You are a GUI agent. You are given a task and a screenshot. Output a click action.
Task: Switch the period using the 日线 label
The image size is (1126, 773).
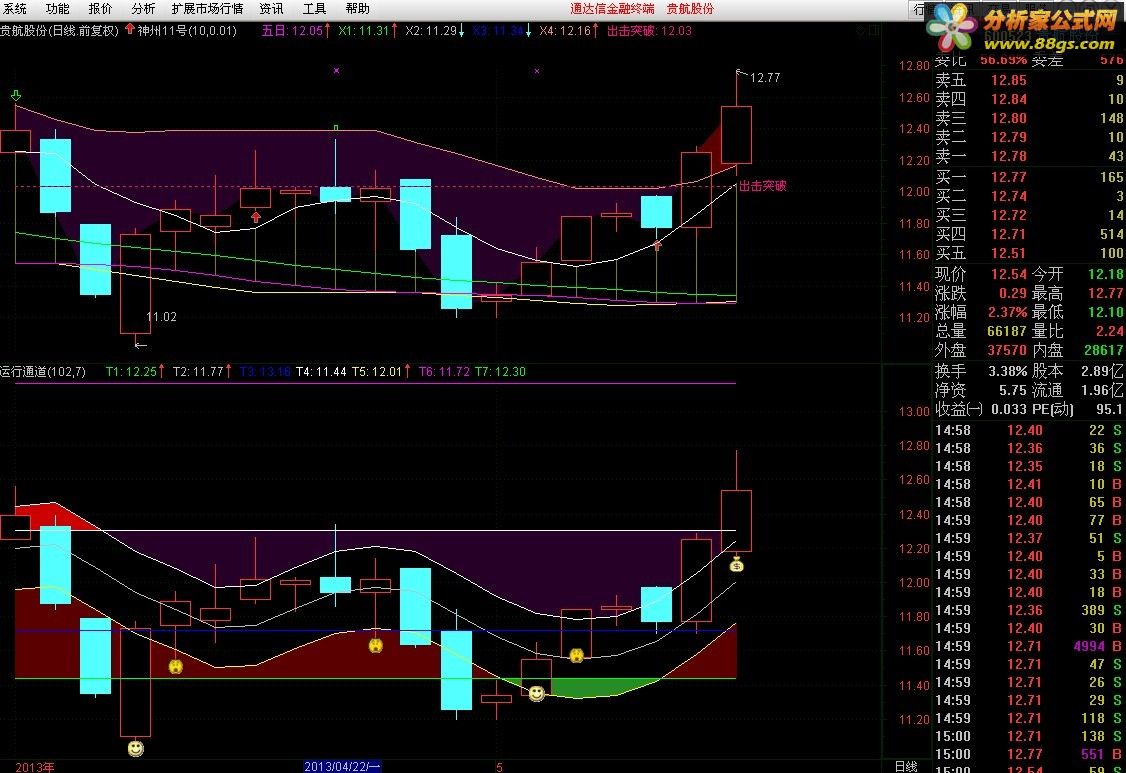906,767
